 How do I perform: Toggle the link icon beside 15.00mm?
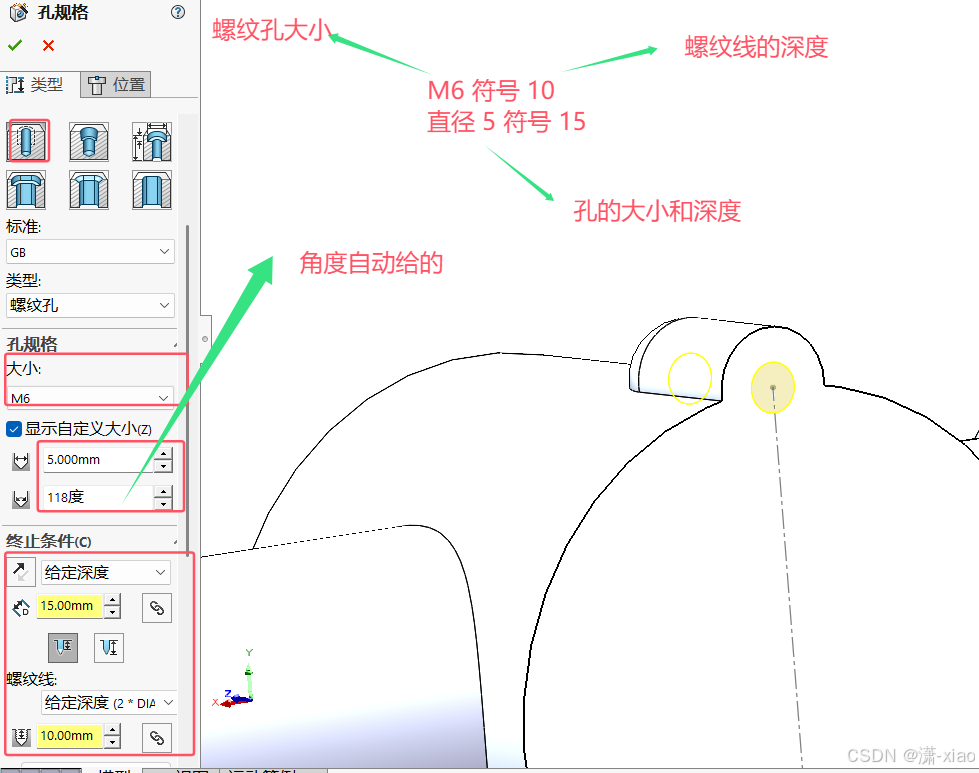(x=157, y=608)
